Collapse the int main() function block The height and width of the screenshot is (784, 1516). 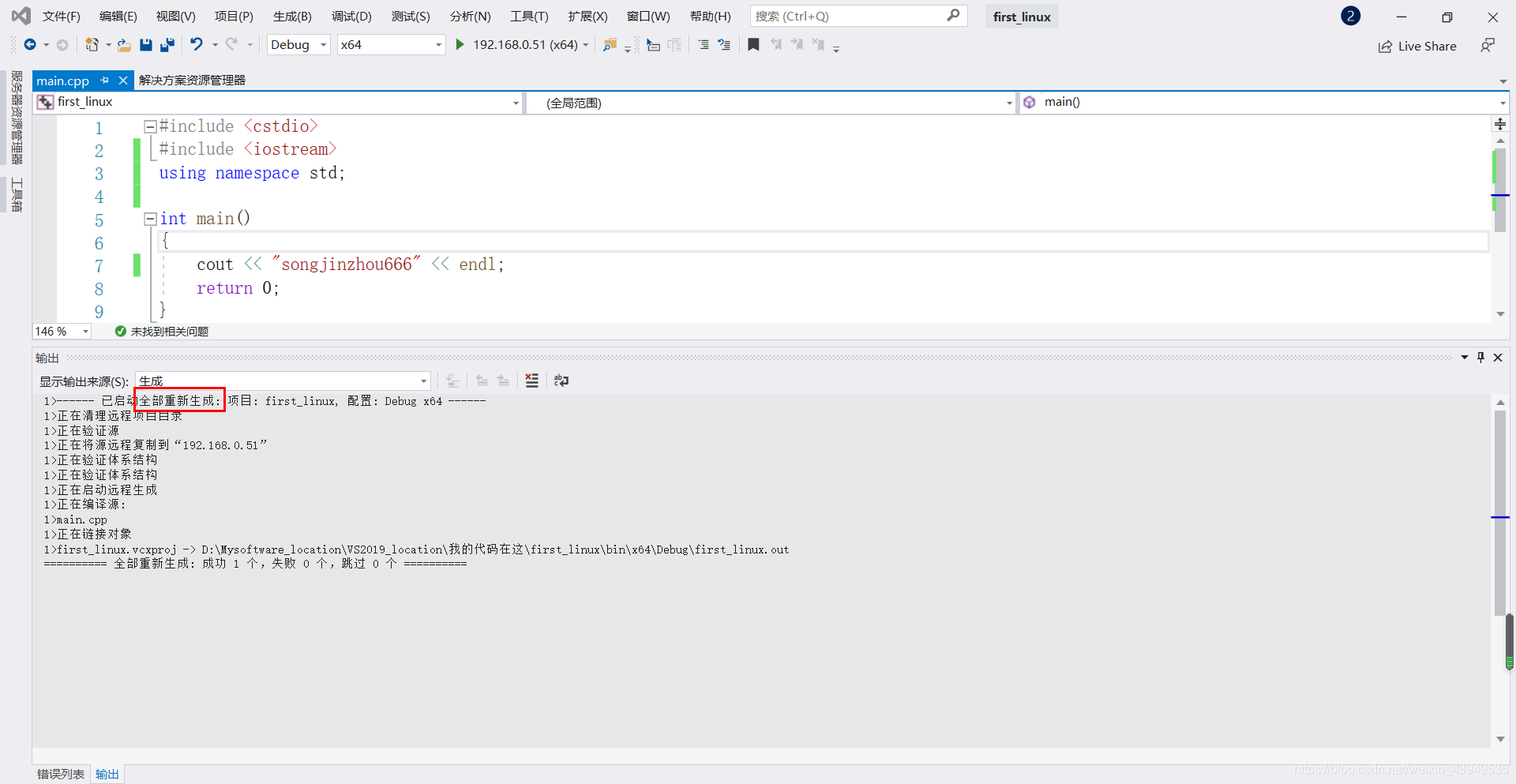(150, 219)
